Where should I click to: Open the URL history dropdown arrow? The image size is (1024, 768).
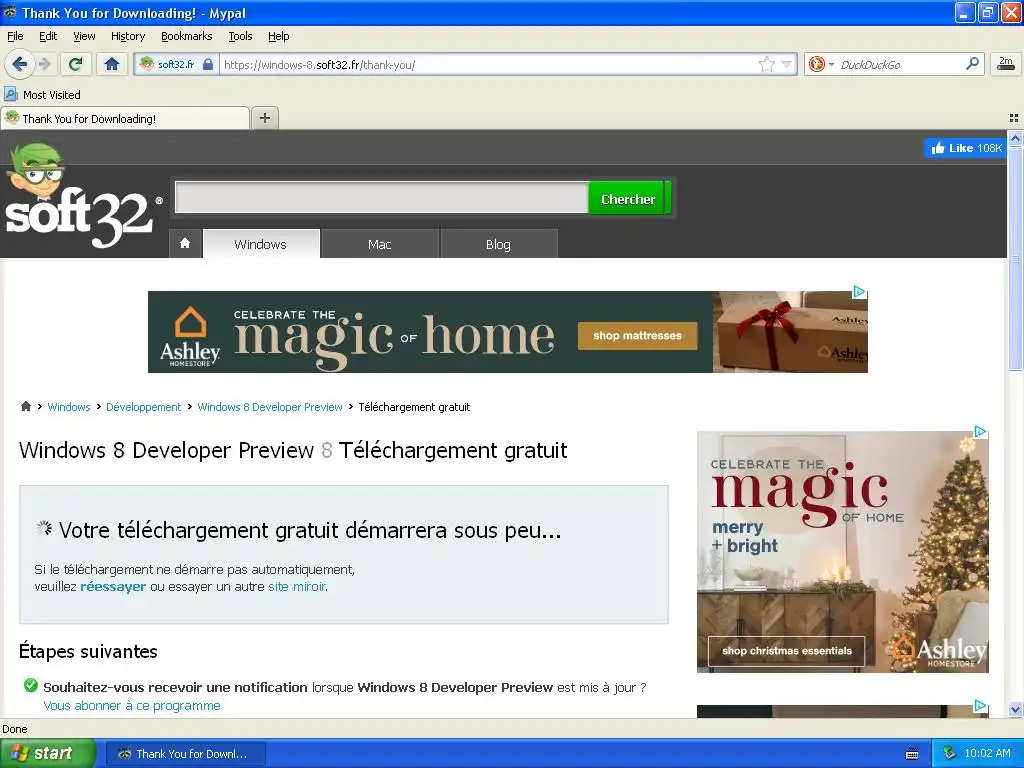786,64
